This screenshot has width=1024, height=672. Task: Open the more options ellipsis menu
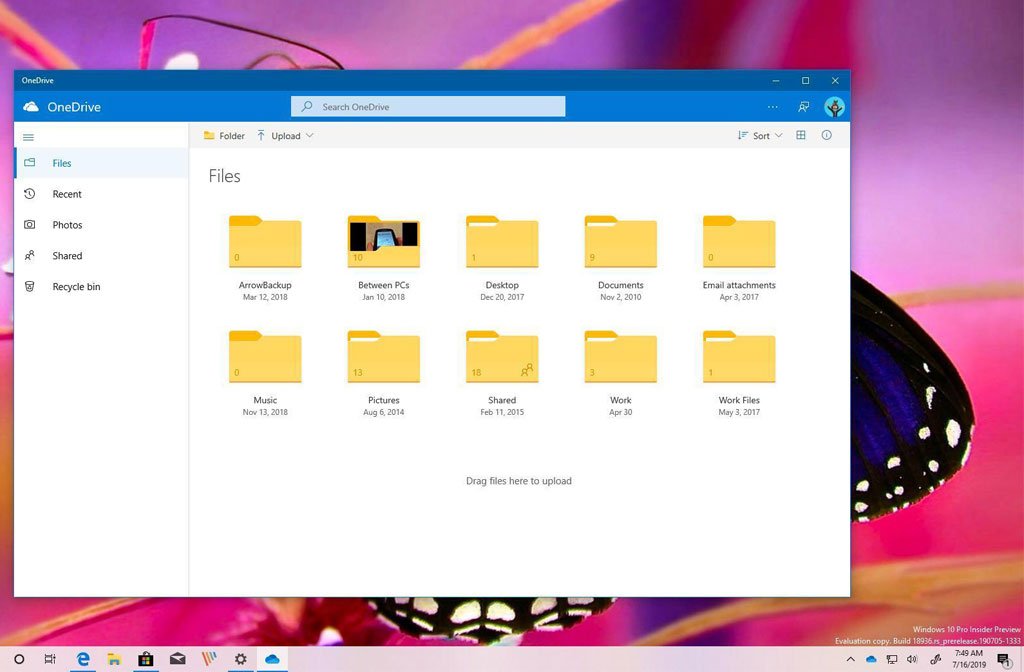[x=772, y=107]
